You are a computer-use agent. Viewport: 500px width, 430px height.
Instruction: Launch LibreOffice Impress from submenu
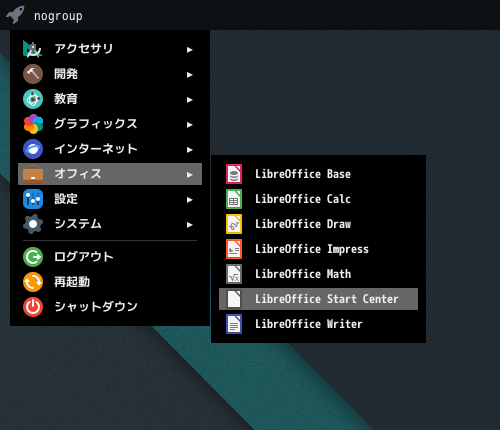click(x=318, y=249)
